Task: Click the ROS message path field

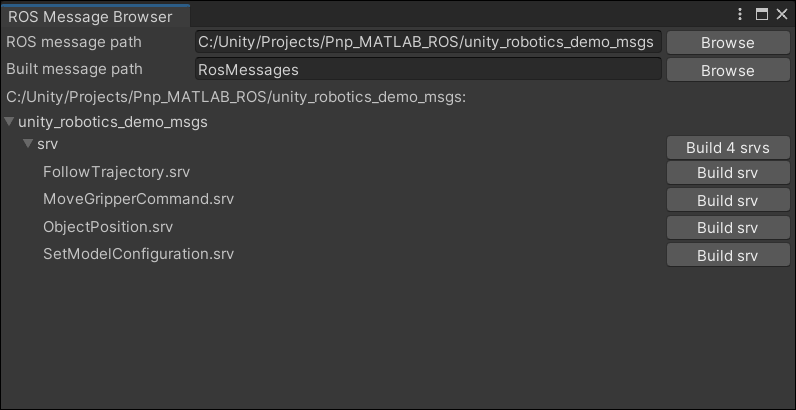Action: [428, 42]
